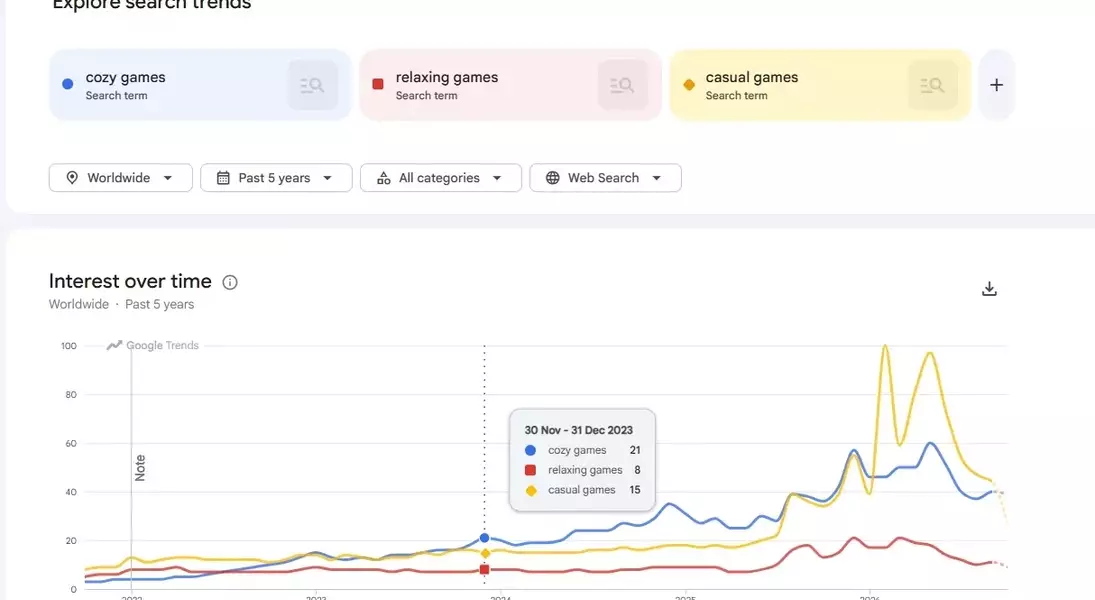Show info about Interest over time
The image size is (1095, 600).
230,282
